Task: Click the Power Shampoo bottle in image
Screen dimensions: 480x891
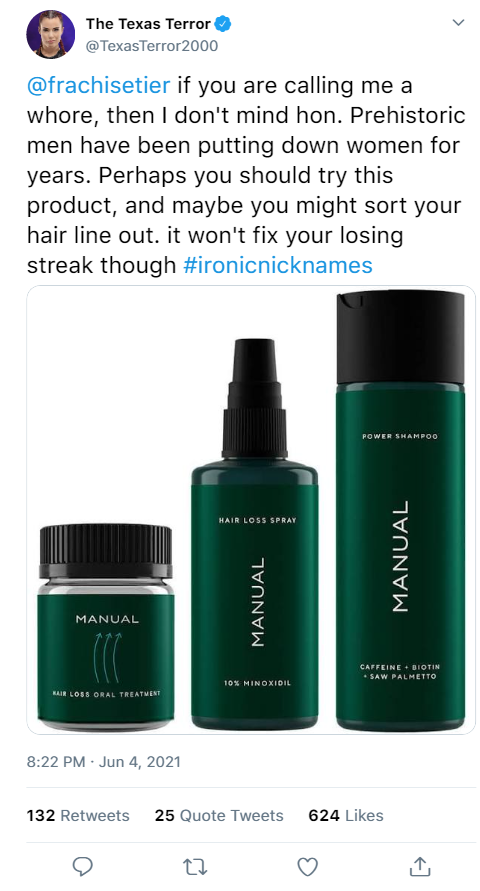Action: (400, 510)
